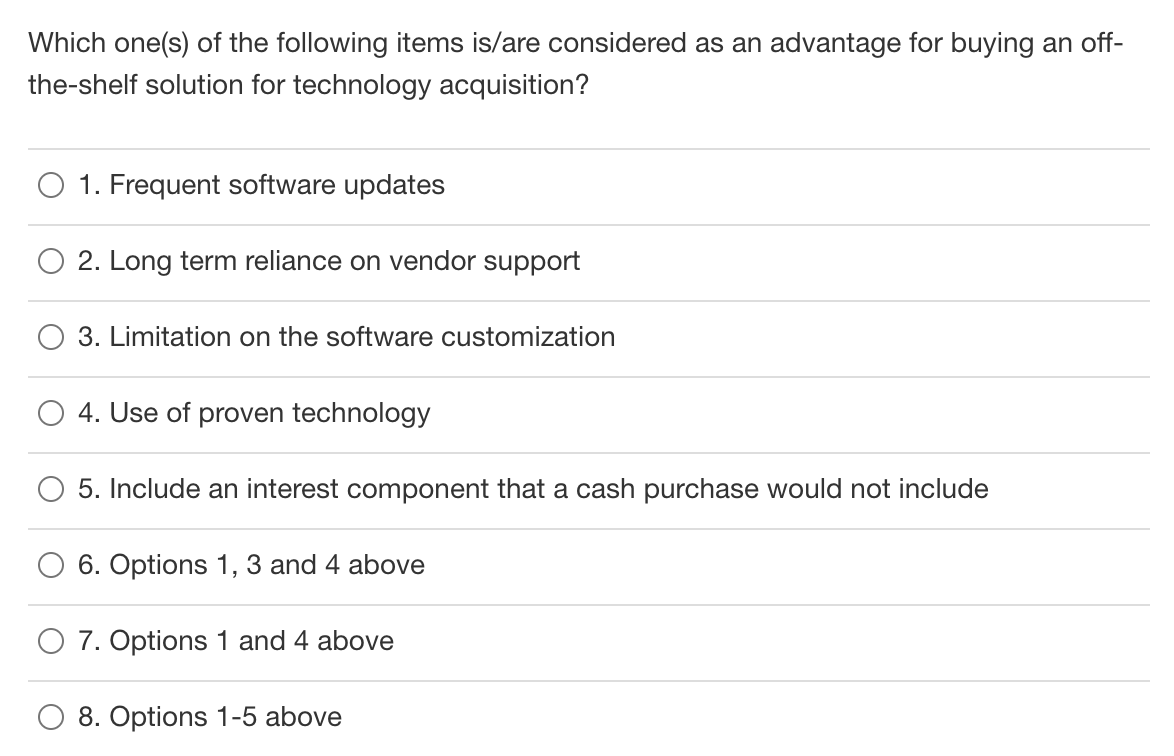Click the text '3. Limitation on the software customization'
This screenshot has height=756, width=1174.
coord(347,337)
